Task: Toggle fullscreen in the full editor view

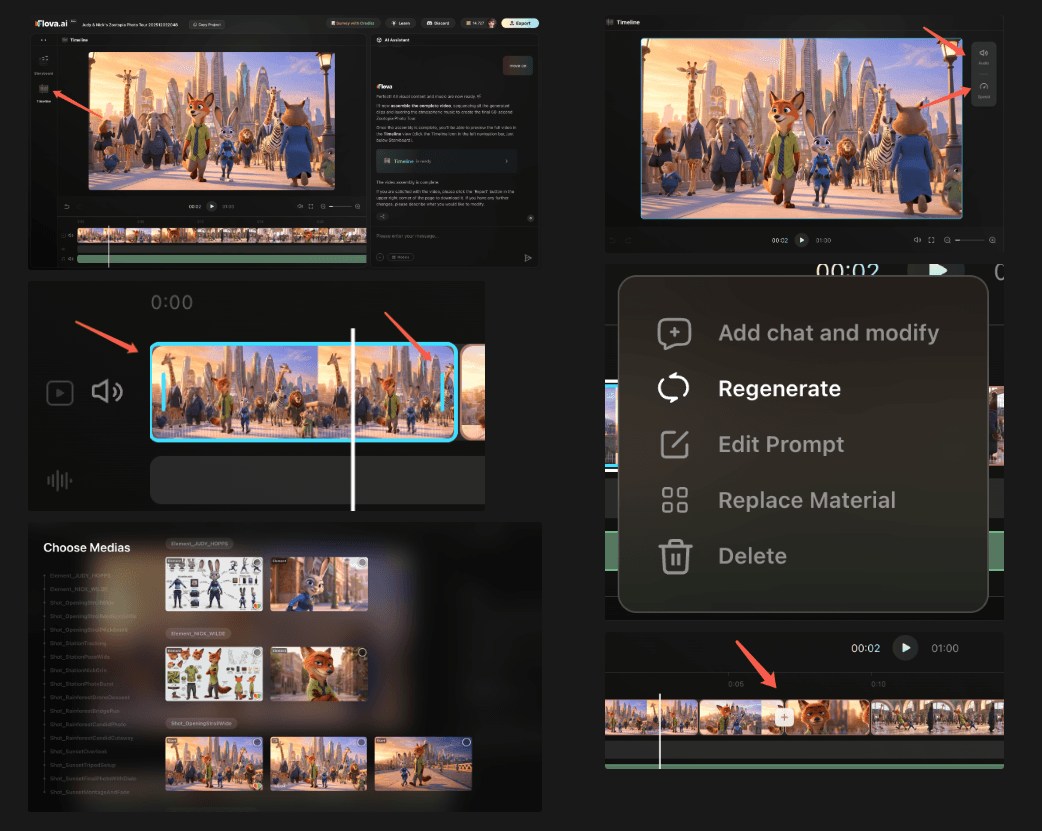Action: pyautogui.click(x=310, y=207)
